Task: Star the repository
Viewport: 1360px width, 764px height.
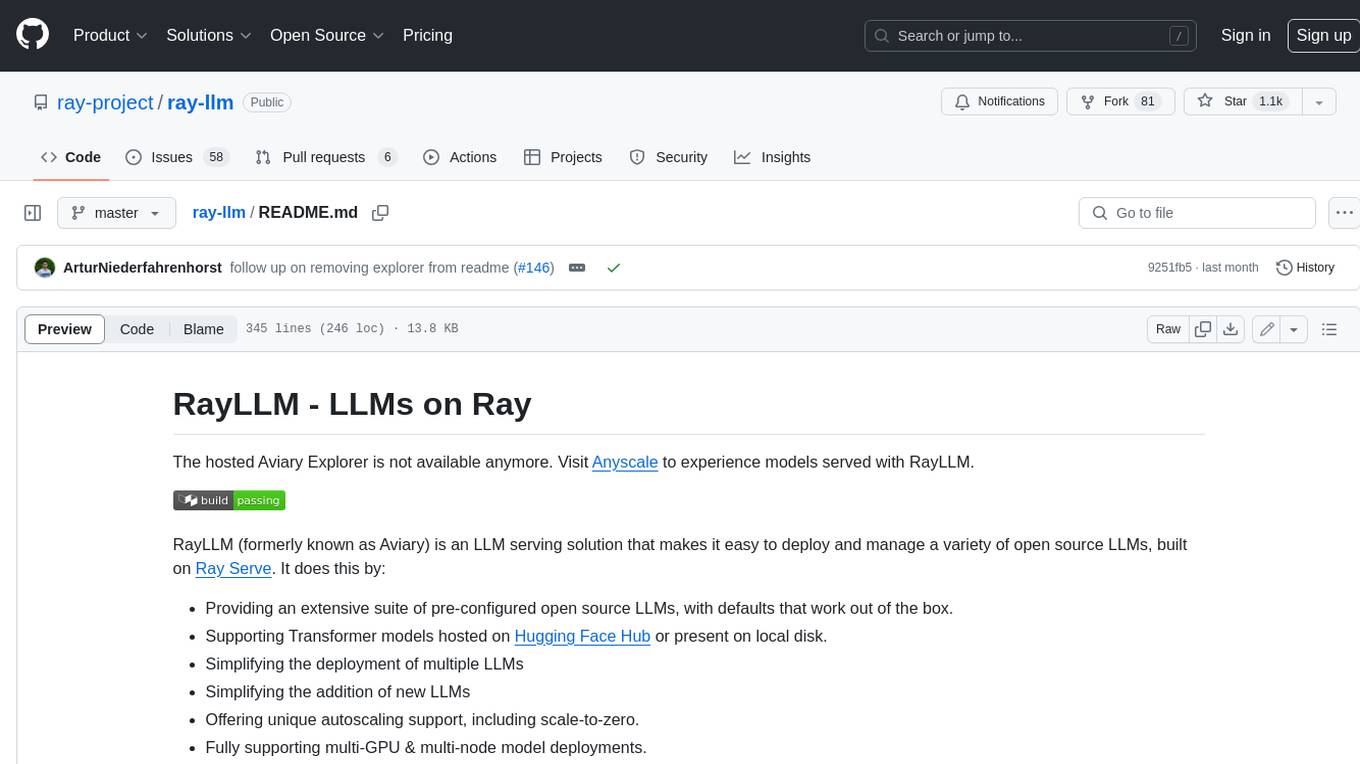Action: [1241, 102]
